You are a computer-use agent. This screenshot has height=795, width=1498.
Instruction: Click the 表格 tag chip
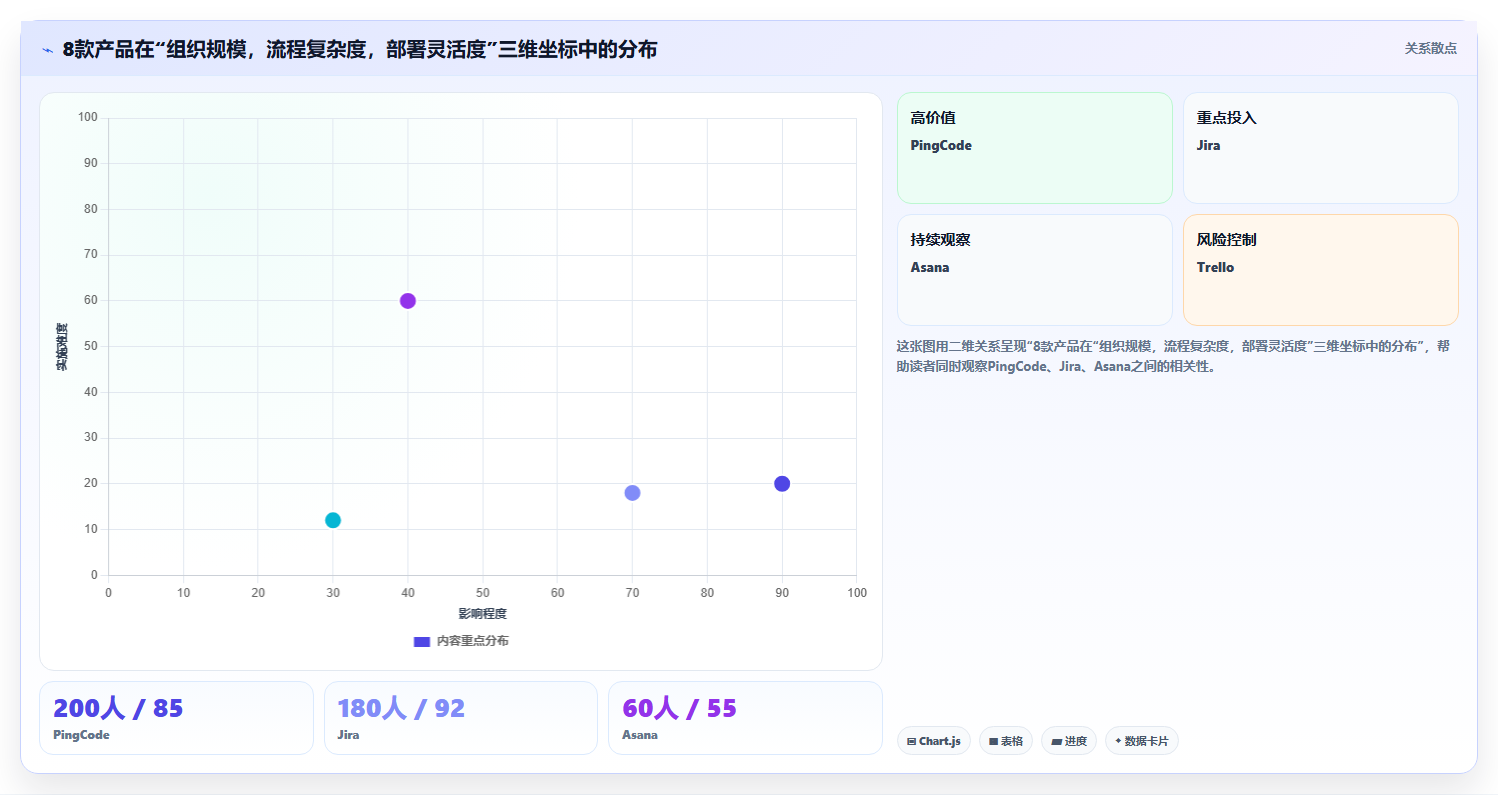(x=1005, y=741)
